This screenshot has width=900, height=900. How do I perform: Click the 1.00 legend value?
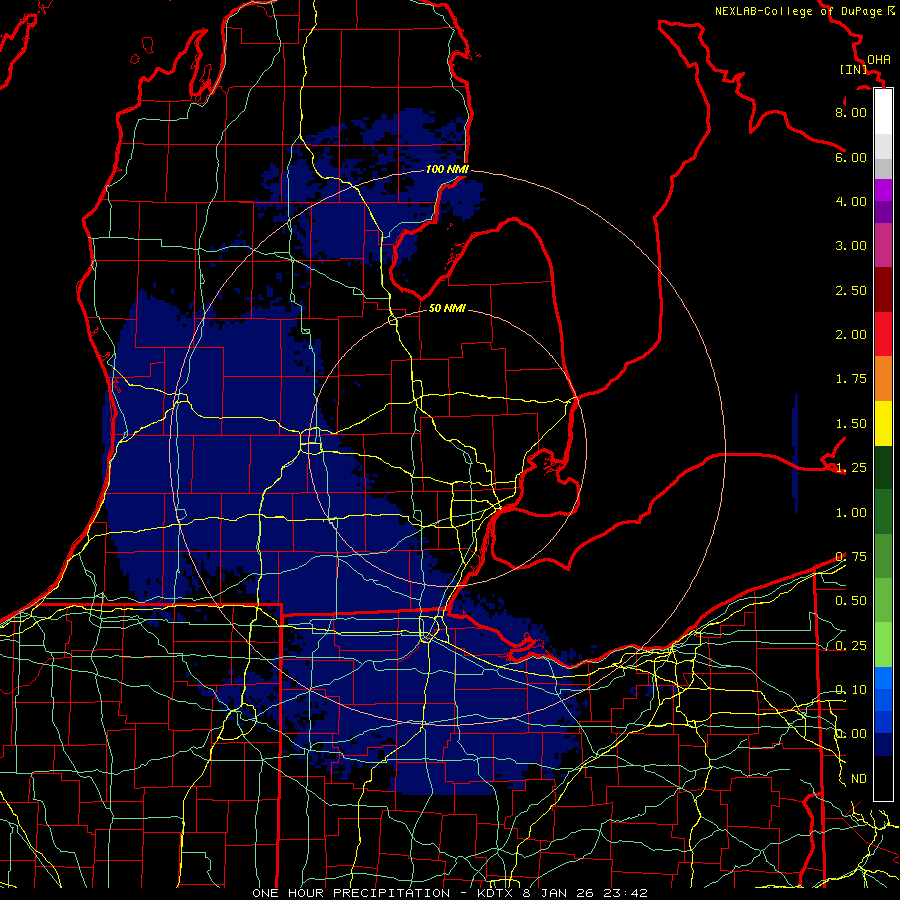tap(851, 513)
